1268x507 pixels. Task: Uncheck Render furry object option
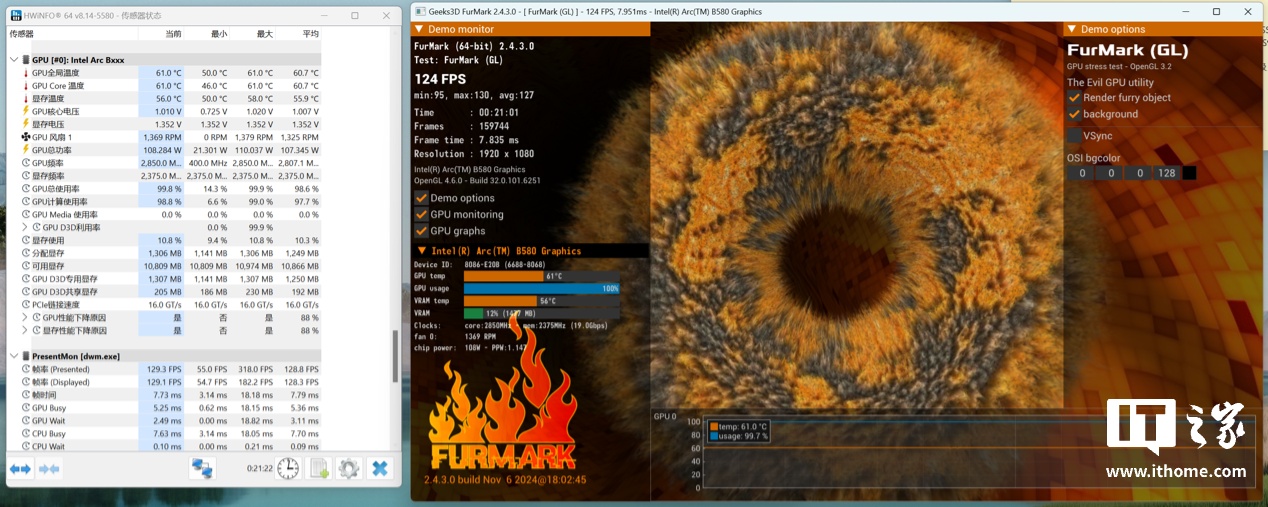pyautogui.click(x=1074, y=98)
